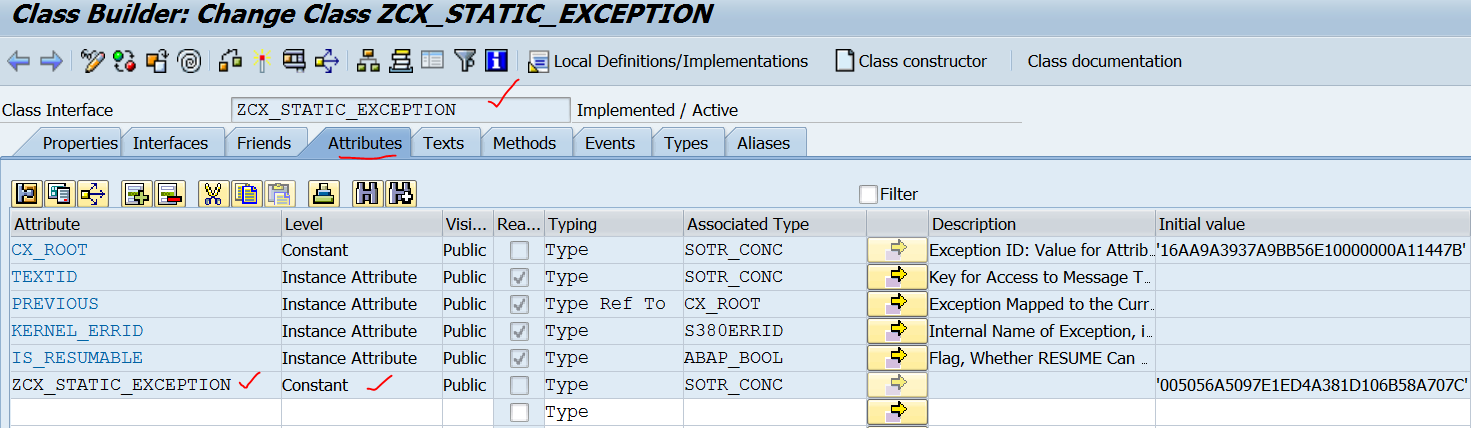Toggle Read-Only checkbox for ZCX_STATIC_EXCEPTION attribute

[x=519, y=385]
